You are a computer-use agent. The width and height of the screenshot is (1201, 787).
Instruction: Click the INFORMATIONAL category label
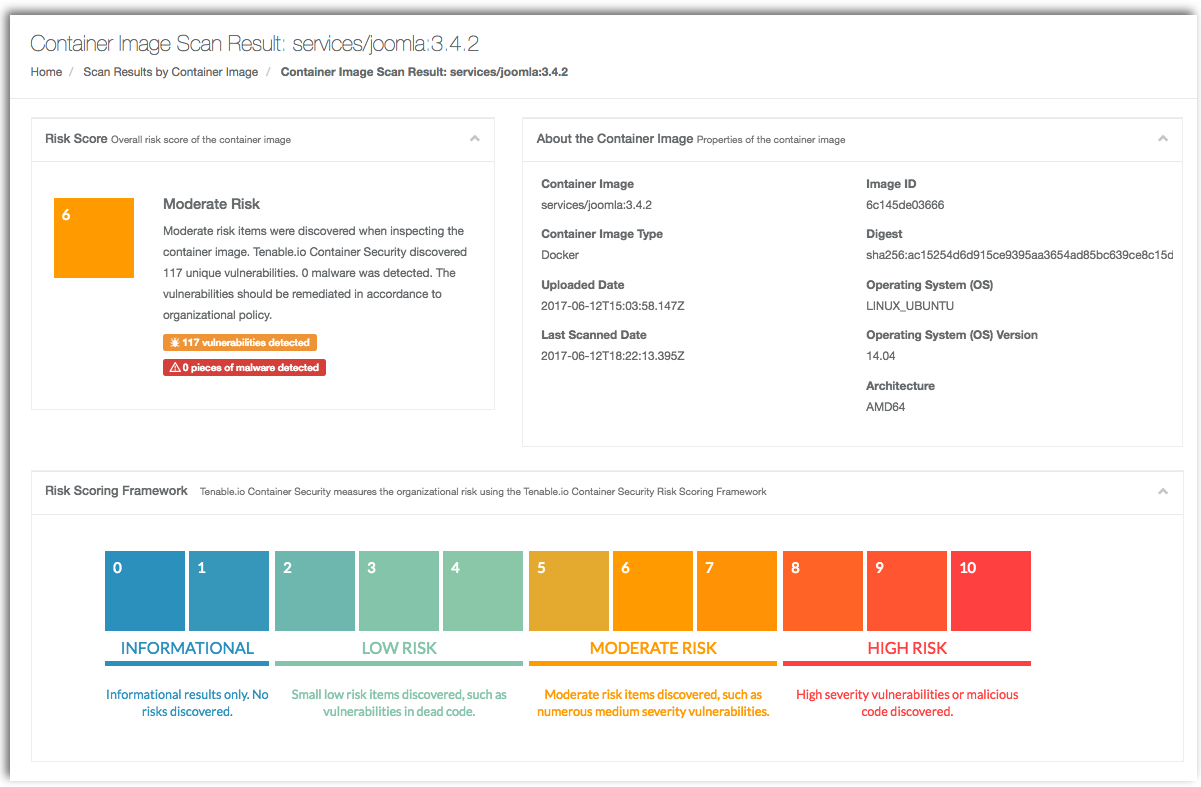[x=187, y=648]
